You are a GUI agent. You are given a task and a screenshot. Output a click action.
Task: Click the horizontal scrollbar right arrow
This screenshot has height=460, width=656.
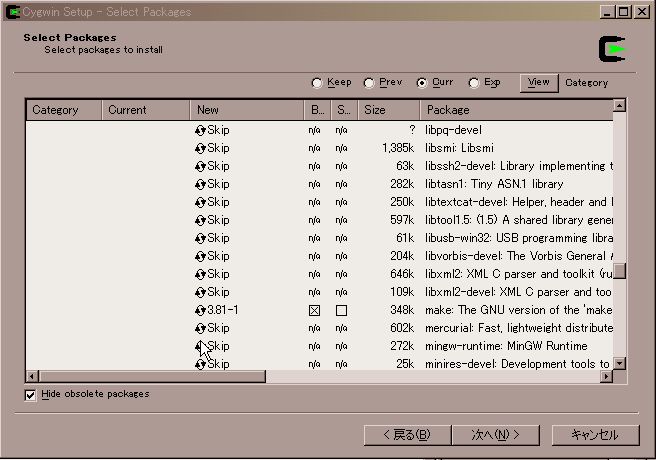(x=604, y=377)
